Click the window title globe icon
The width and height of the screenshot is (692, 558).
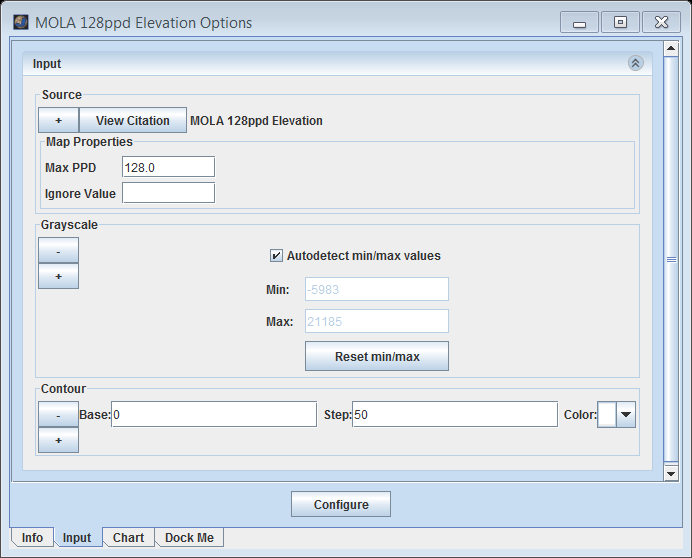[x=21, y=22]
